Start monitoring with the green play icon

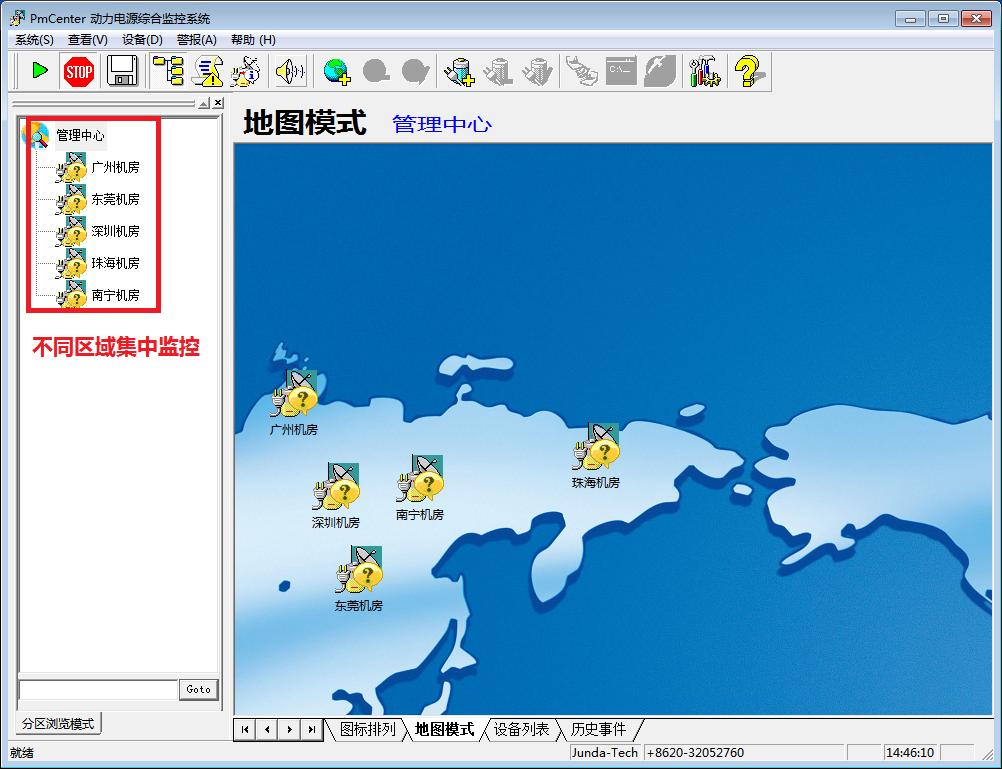pyautogui.click(x=40, y=70)
